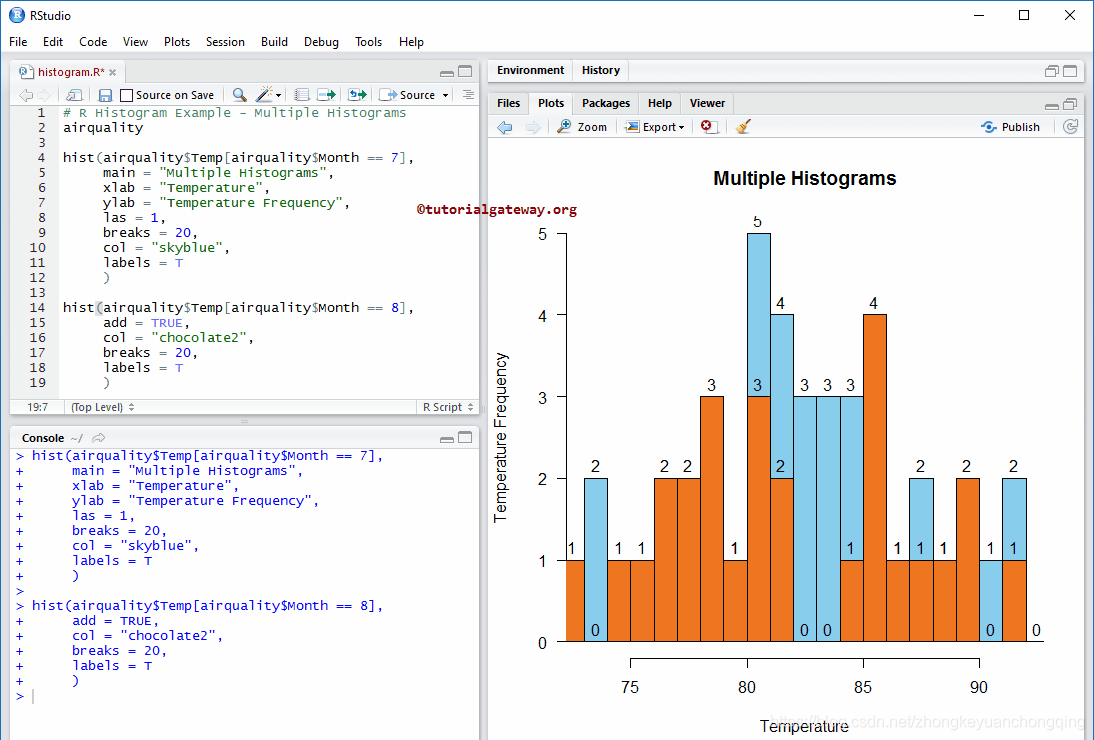The height and width of the screenshot is (740, 1094).
Task: Expand the code tools wand dropdown arrow
Action: (x=278, y=96)
